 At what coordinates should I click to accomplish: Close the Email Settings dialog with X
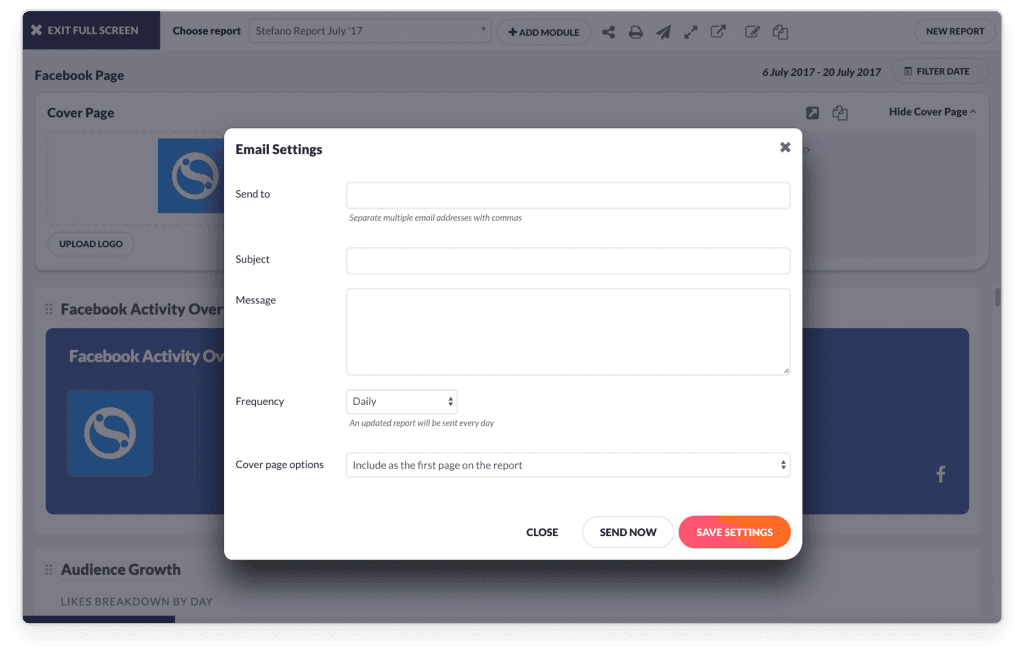pos(785,147)
